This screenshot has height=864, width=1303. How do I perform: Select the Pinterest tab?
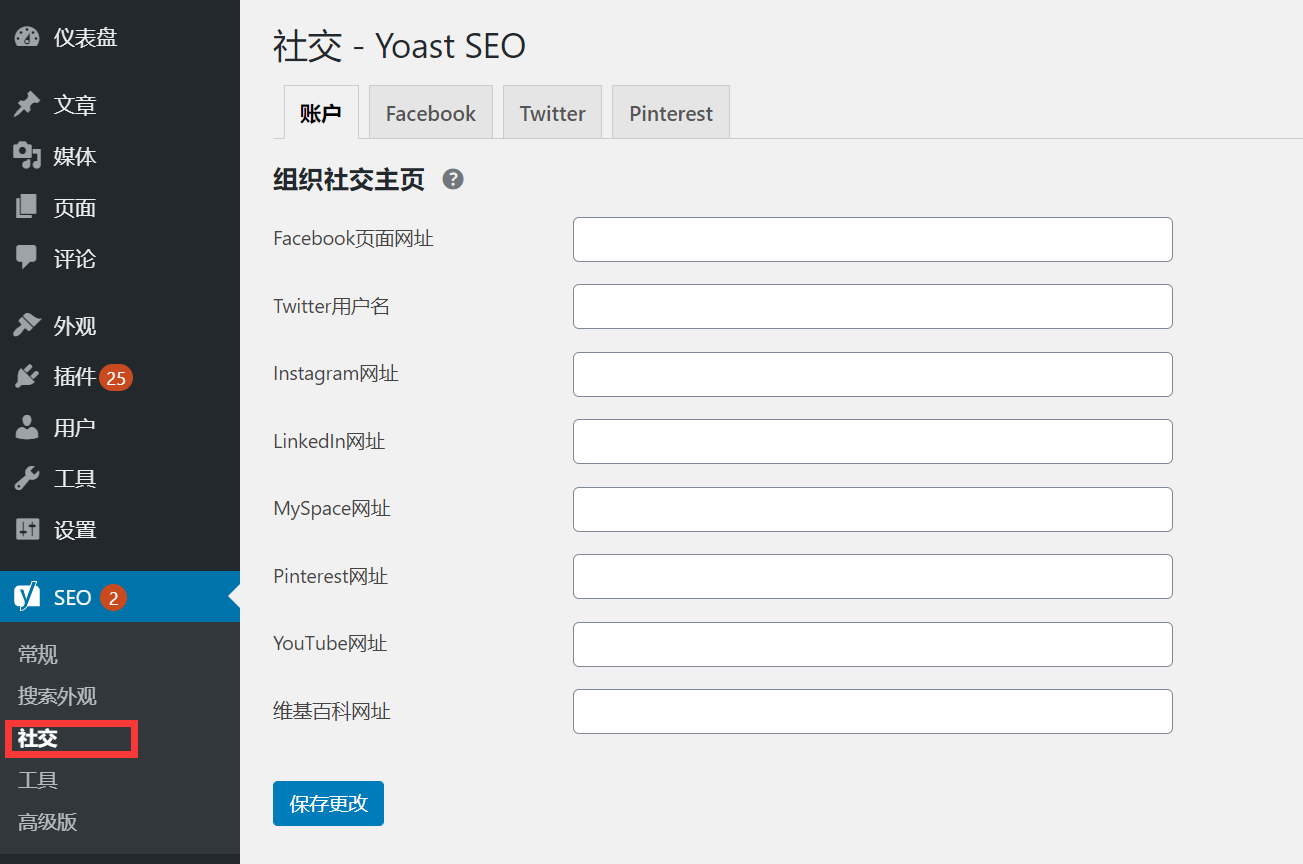coord(670,113)
